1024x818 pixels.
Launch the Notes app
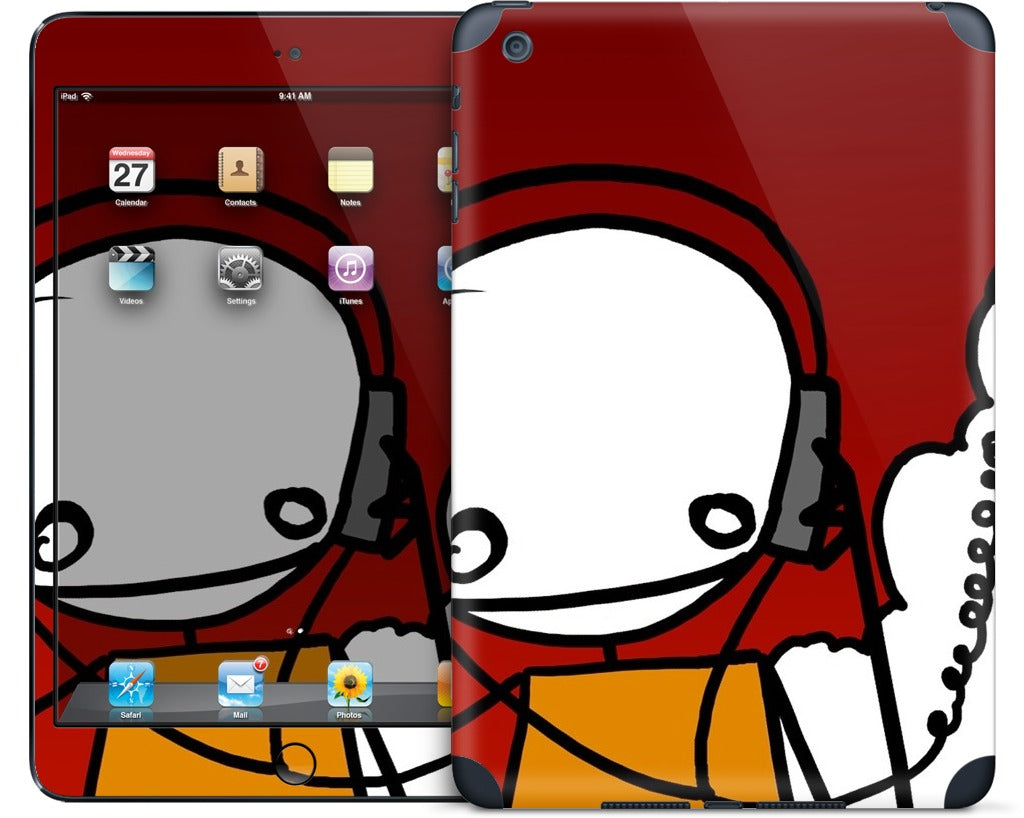coord(350,170)
